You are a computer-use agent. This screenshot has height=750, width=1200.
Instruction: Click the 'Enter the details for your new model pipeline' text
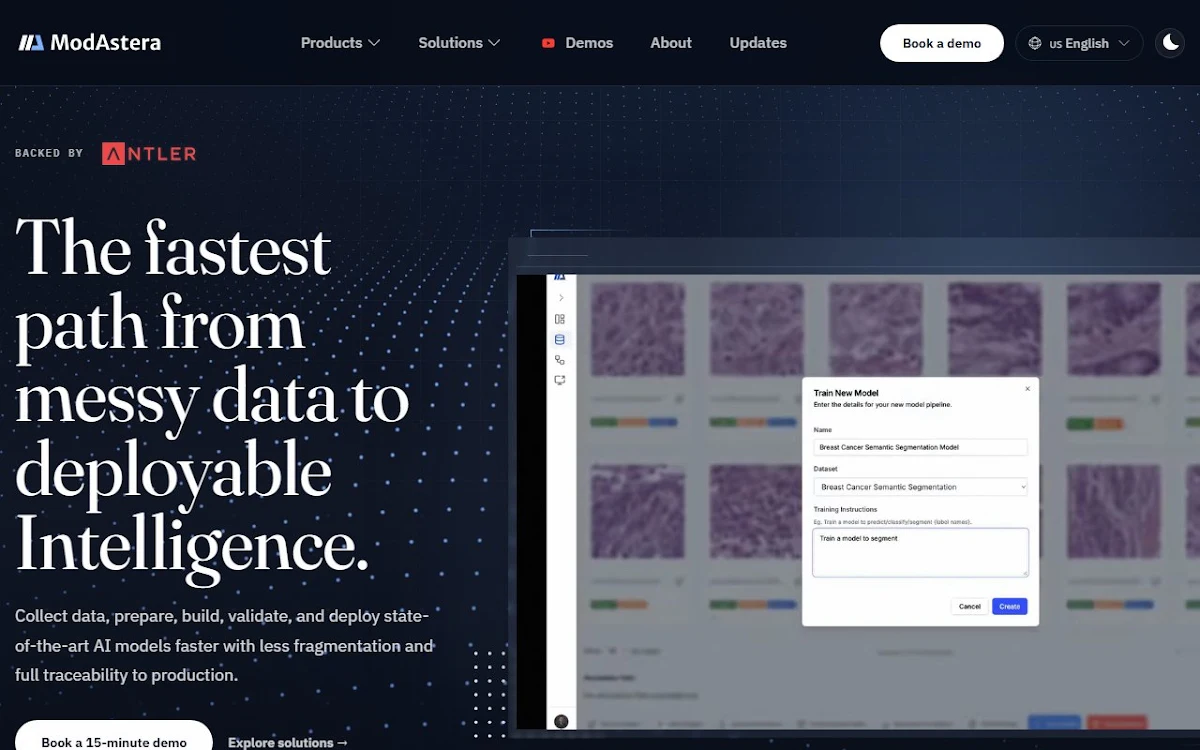pos(882,405)
